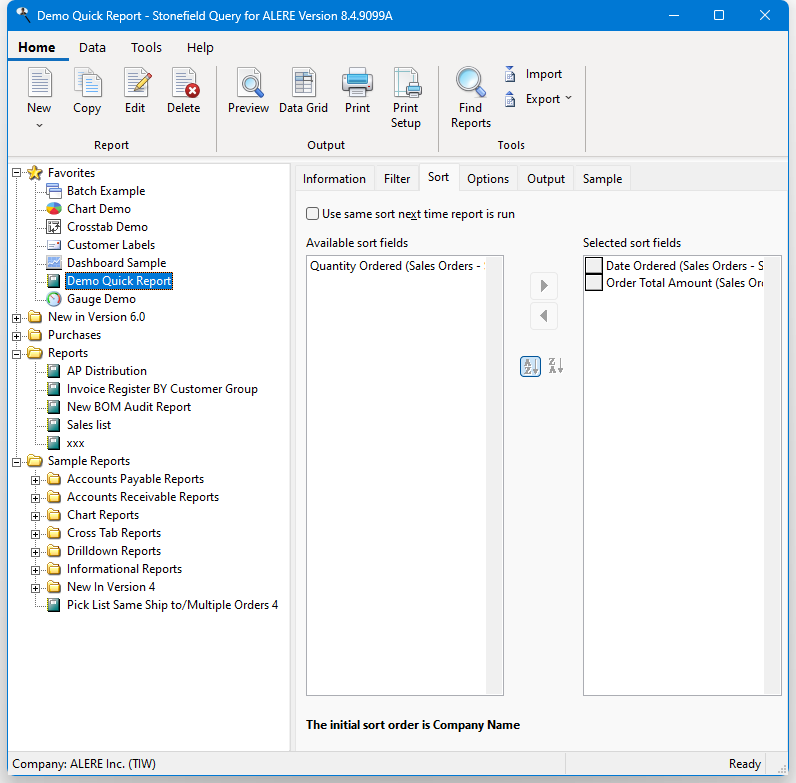Select the AP Distribution report
Viewport: 796px width, 783px height.
pos(107,371)
